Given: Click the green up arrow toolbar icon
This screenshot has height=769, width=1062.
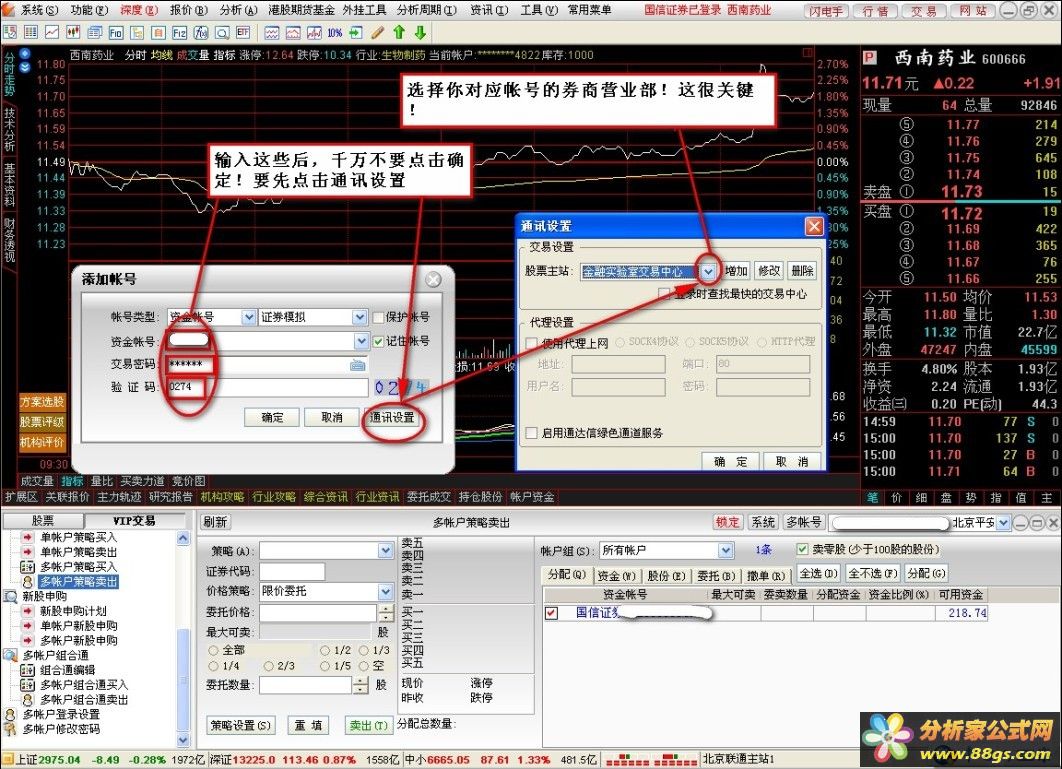Looking at the screenshot, I should pyautogui.click(x=399, y=32).
